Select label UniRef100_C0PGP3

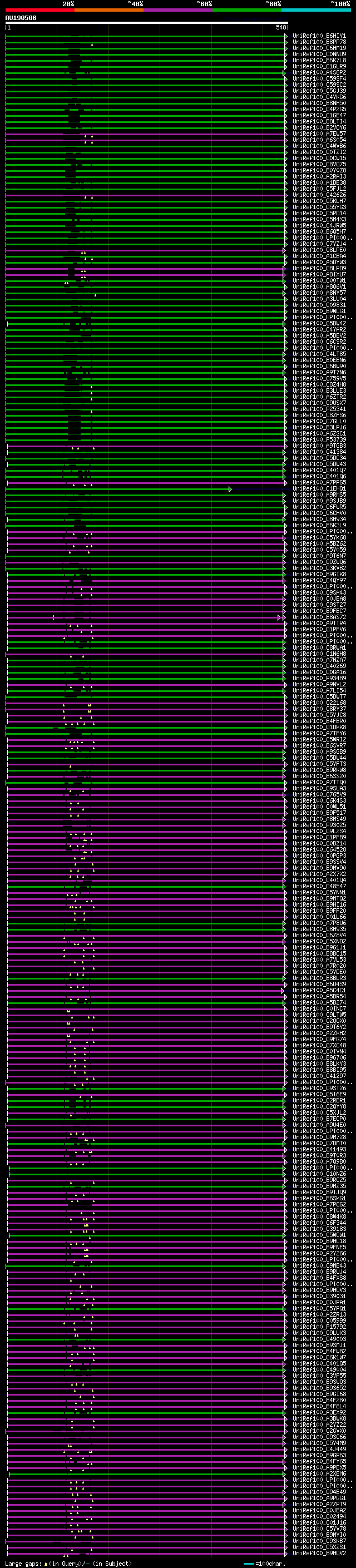tap(319, 856)
